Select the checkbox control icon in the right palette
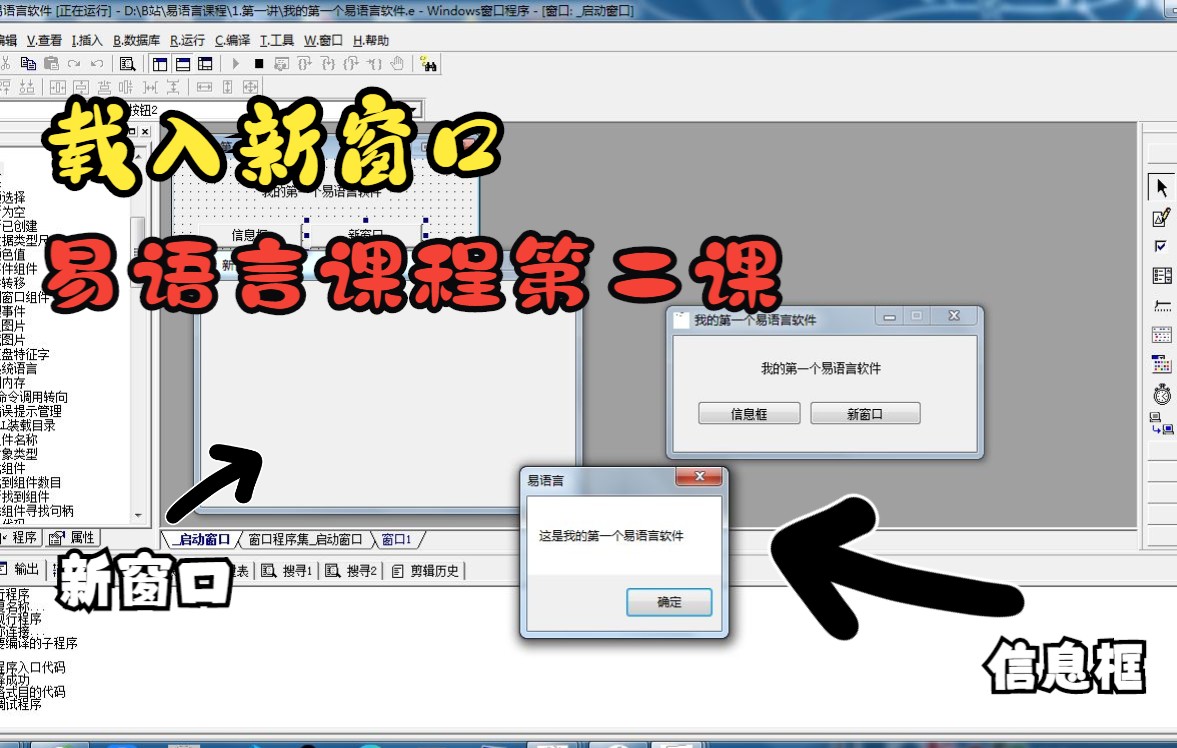 tap(1160, 246)
